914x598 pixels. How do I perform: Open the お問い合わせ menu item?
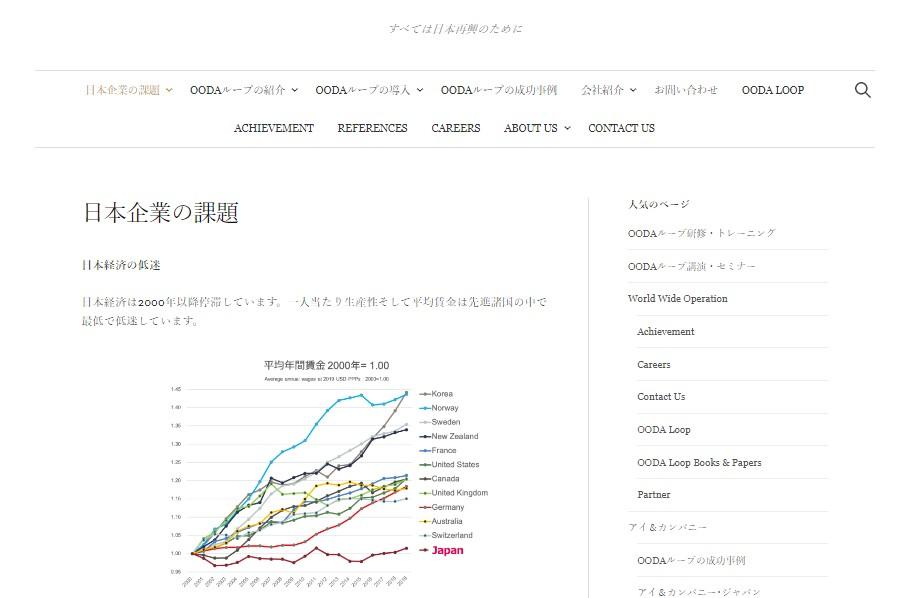(686, 90)
